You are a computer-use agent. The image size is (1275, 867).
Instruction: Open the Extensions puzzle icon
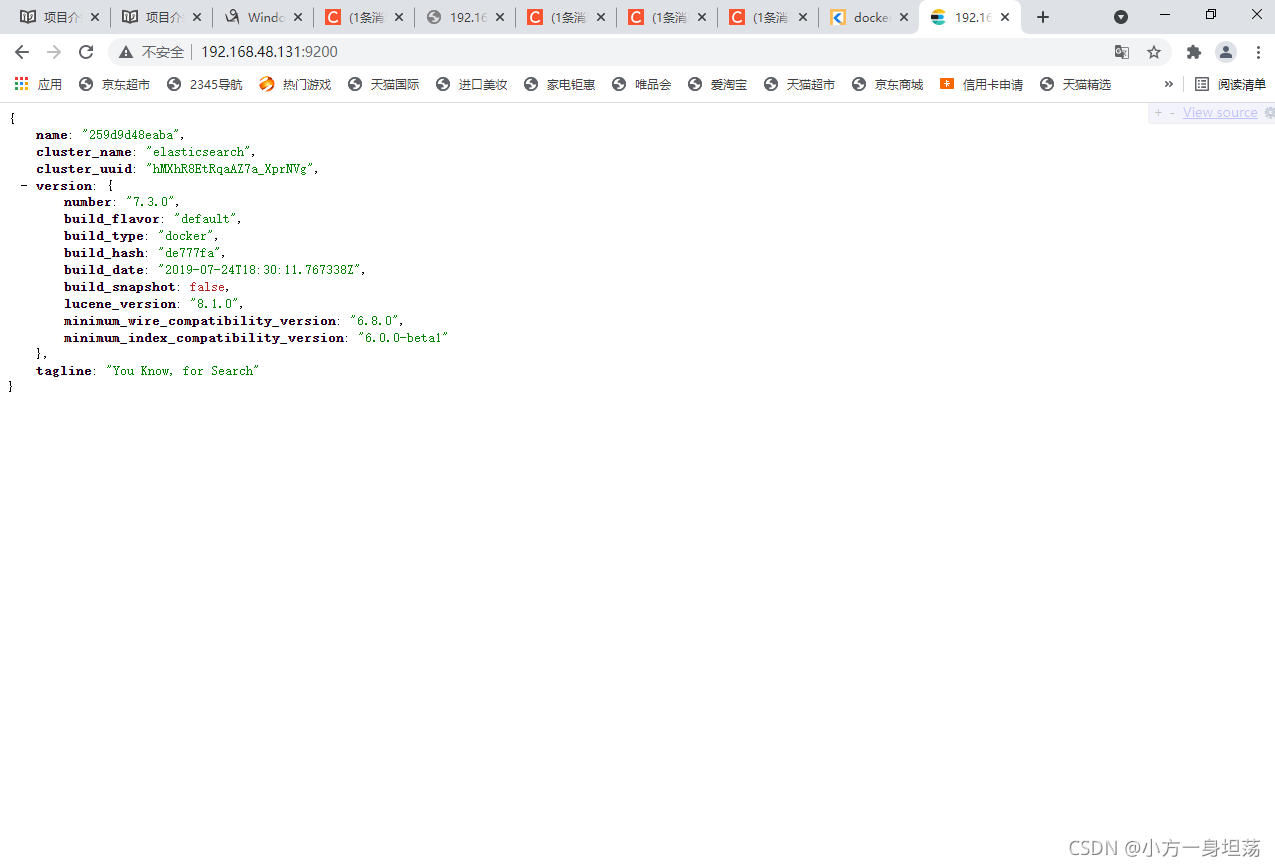tap(1193, 52)
